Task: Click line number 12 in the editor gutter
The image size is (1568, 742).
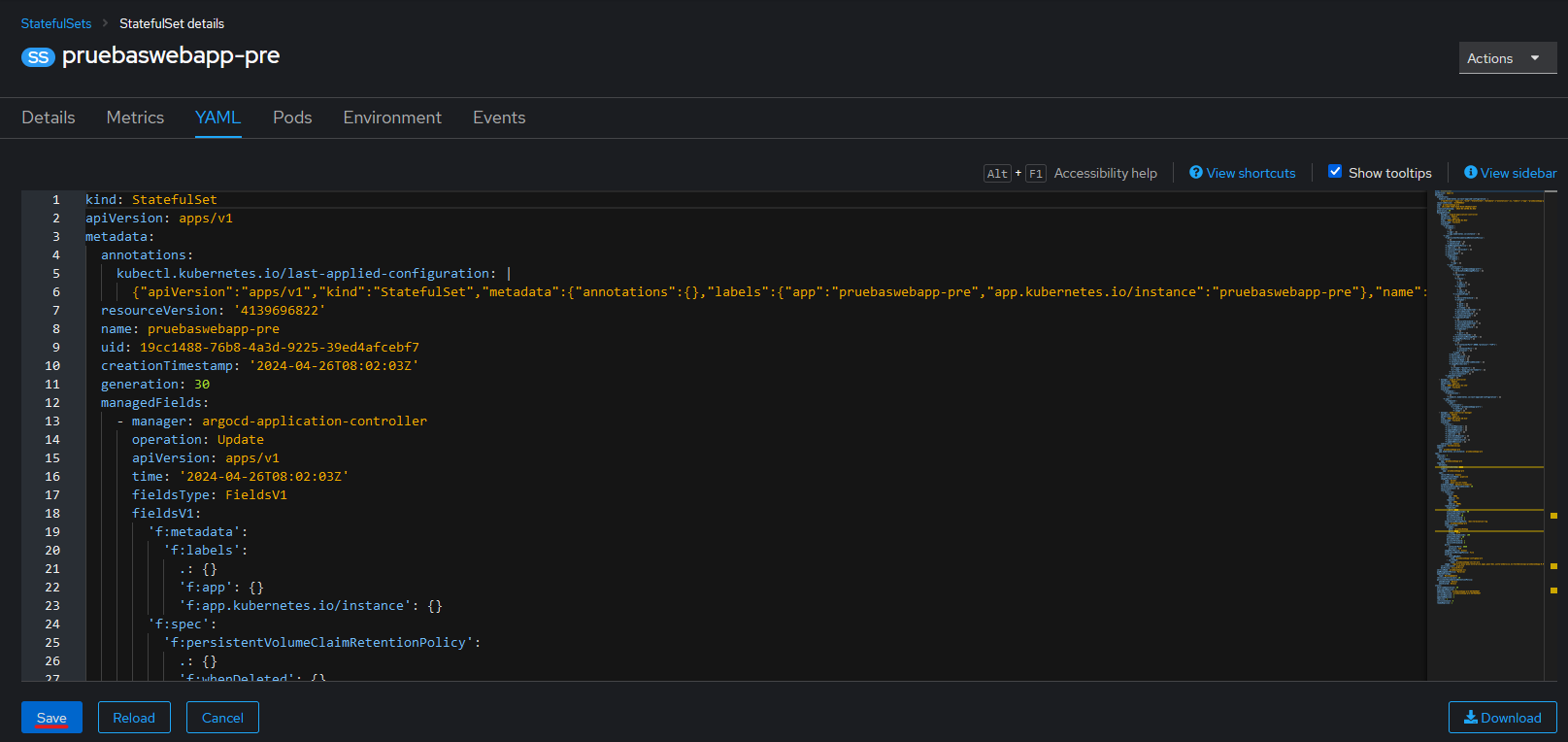Action: click(x=52, y=403)
